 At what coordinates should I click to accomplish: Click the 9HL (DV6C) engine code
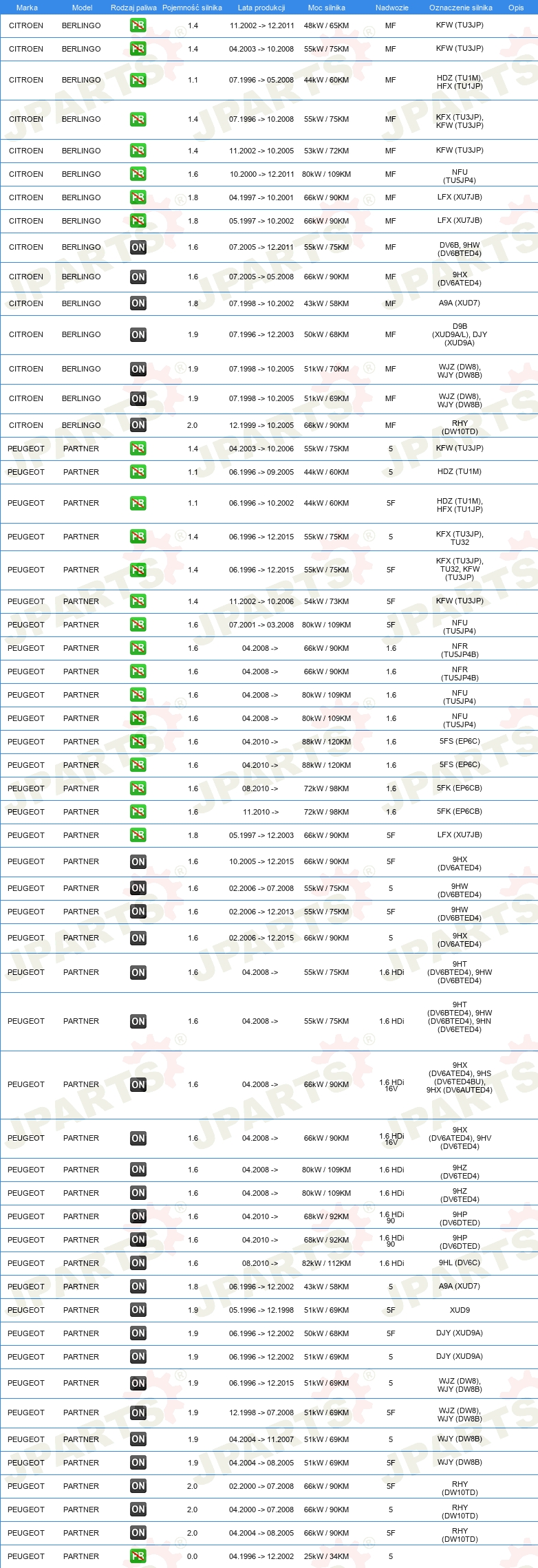[460, 1263]
